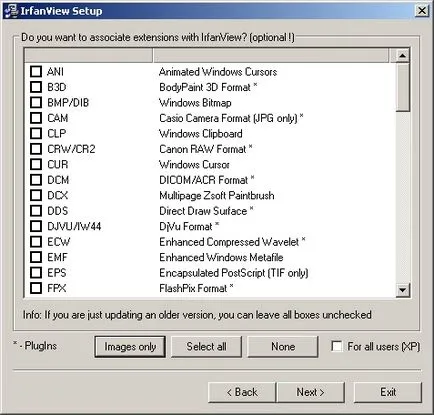Exit the IrfanView setup

point(388,392)
